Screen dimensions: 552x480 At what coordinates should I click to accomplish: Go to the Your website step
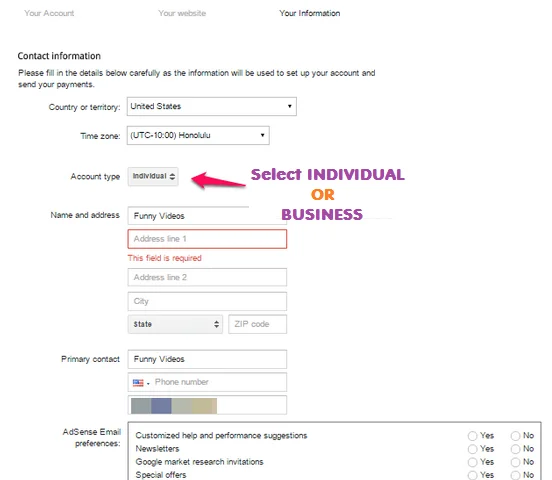(x=182, y=13)
